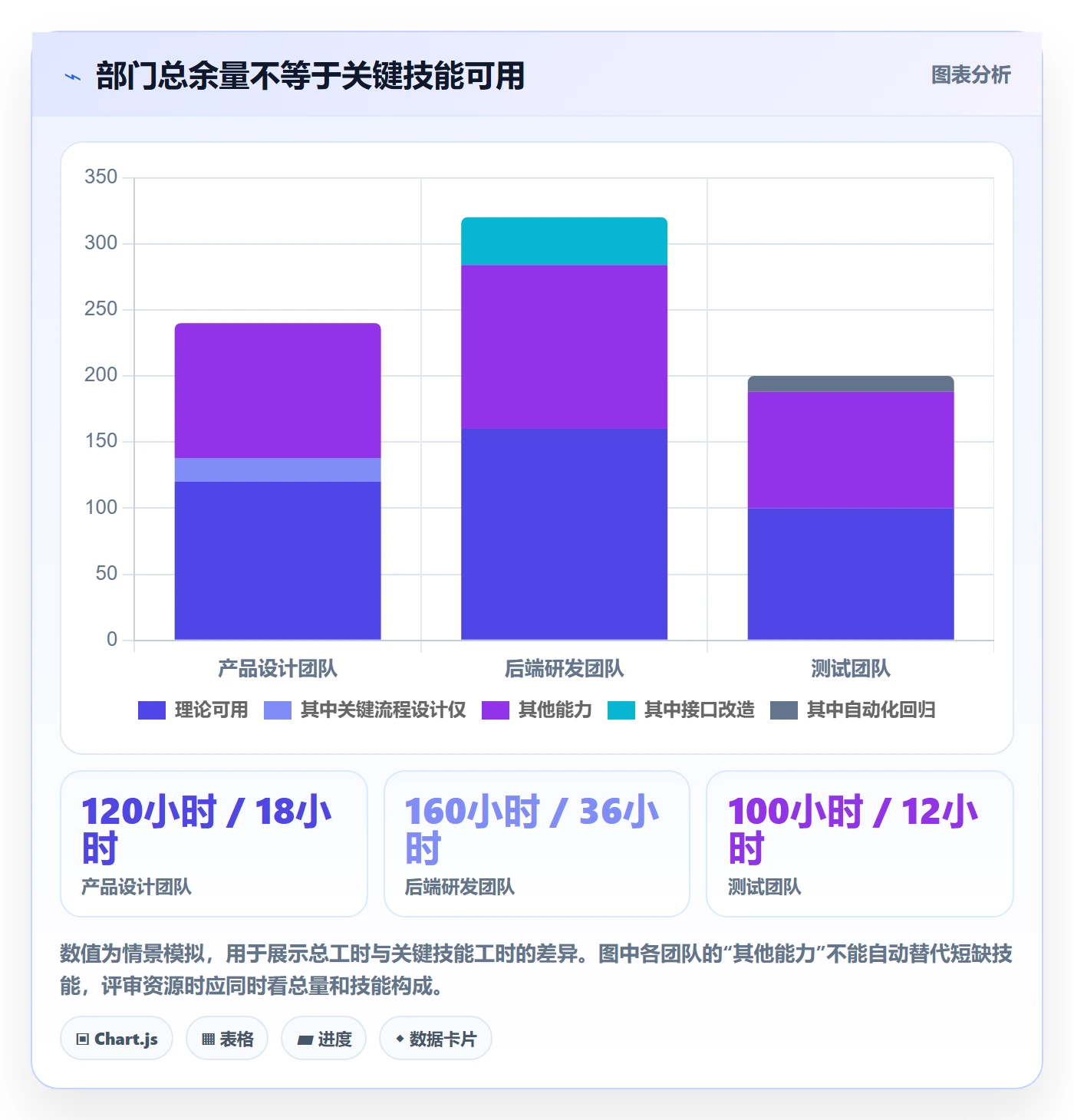Toggle the 理论可用 legend color box
Image resolution: width=1074 pixels, height=1120 pixels.
[x=152, y=710]
